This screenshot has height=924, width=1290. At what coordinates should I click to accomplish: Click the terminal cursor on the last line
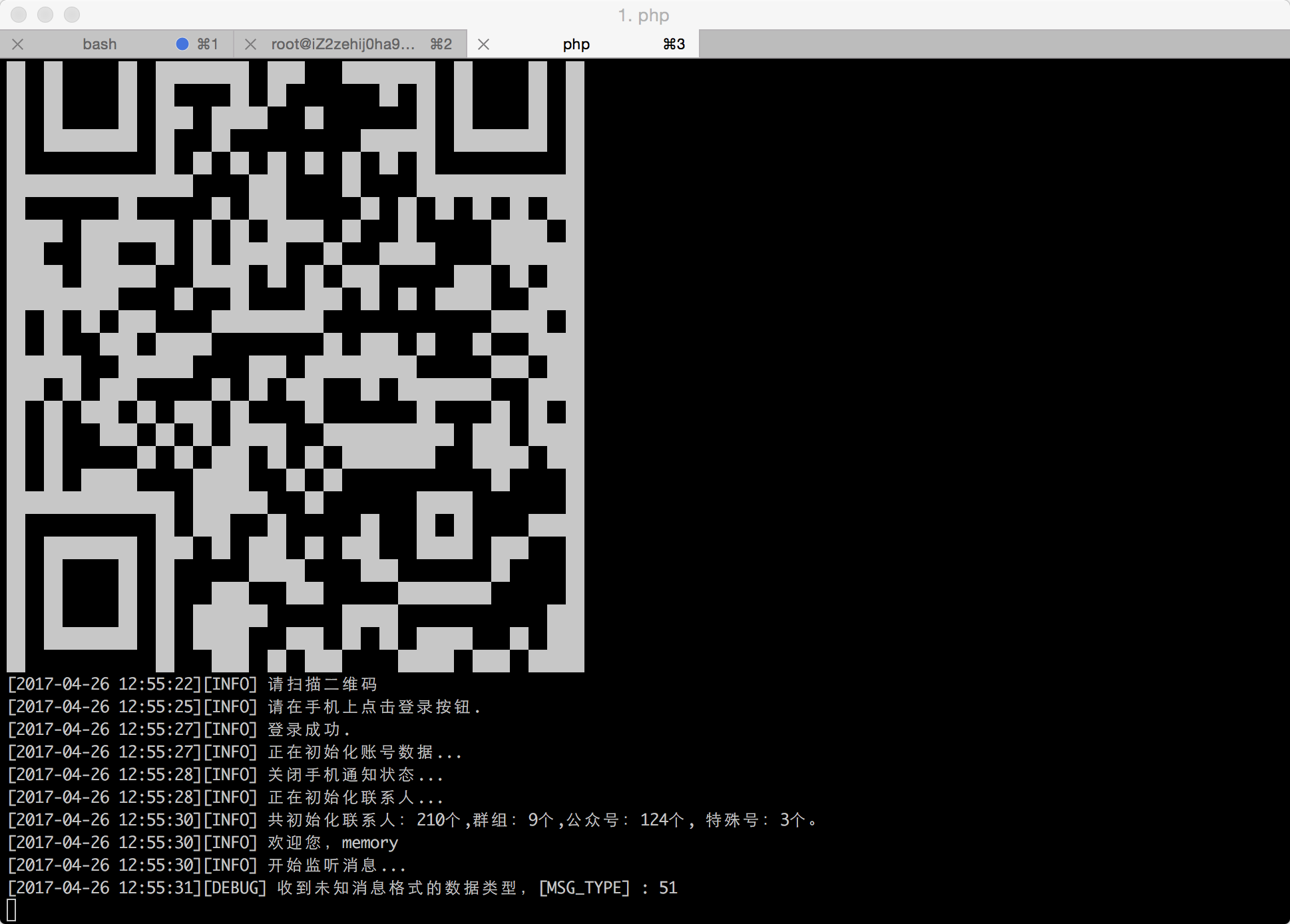coord(11,910)
